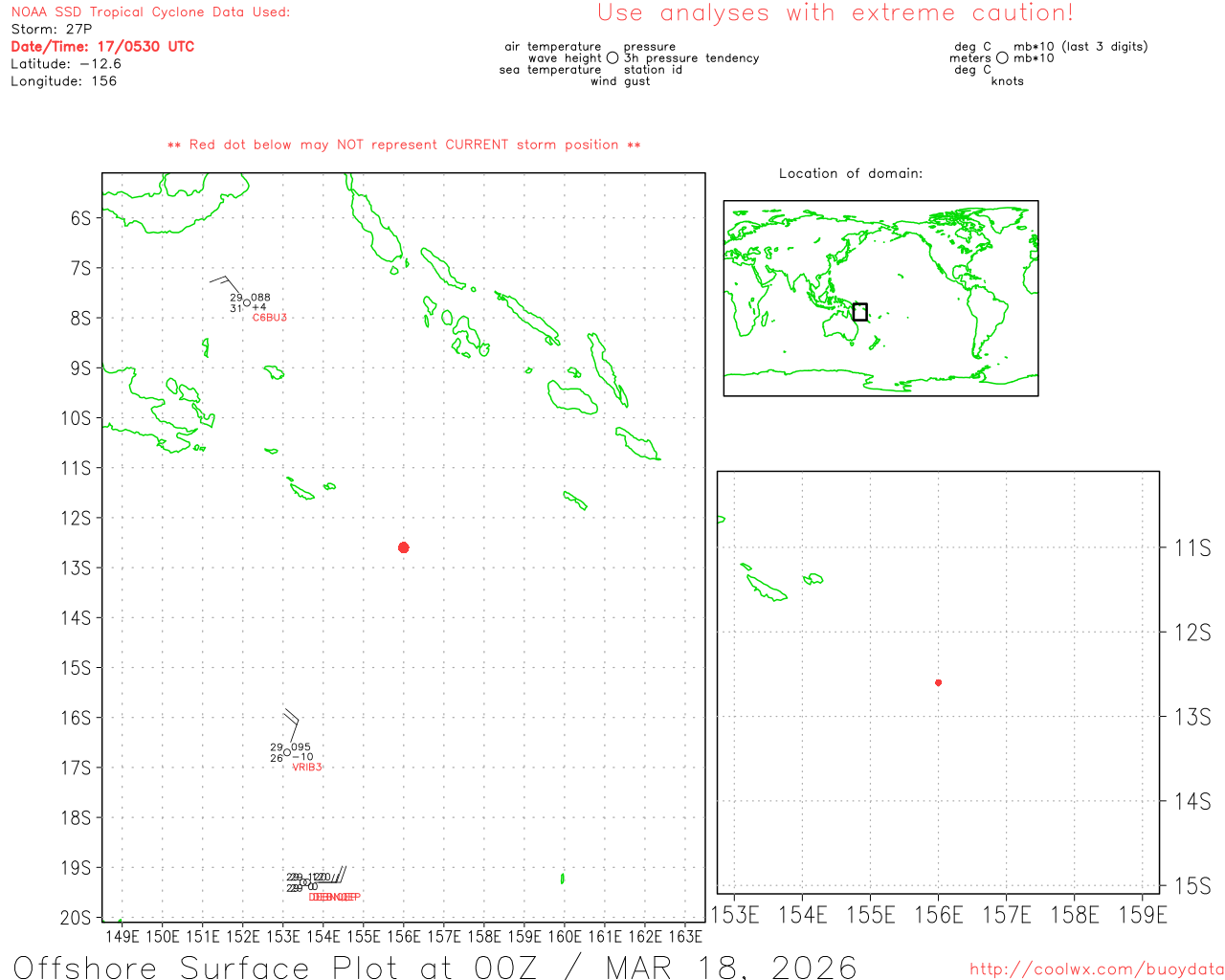Click the red storm dot on main map

(404, 547)
